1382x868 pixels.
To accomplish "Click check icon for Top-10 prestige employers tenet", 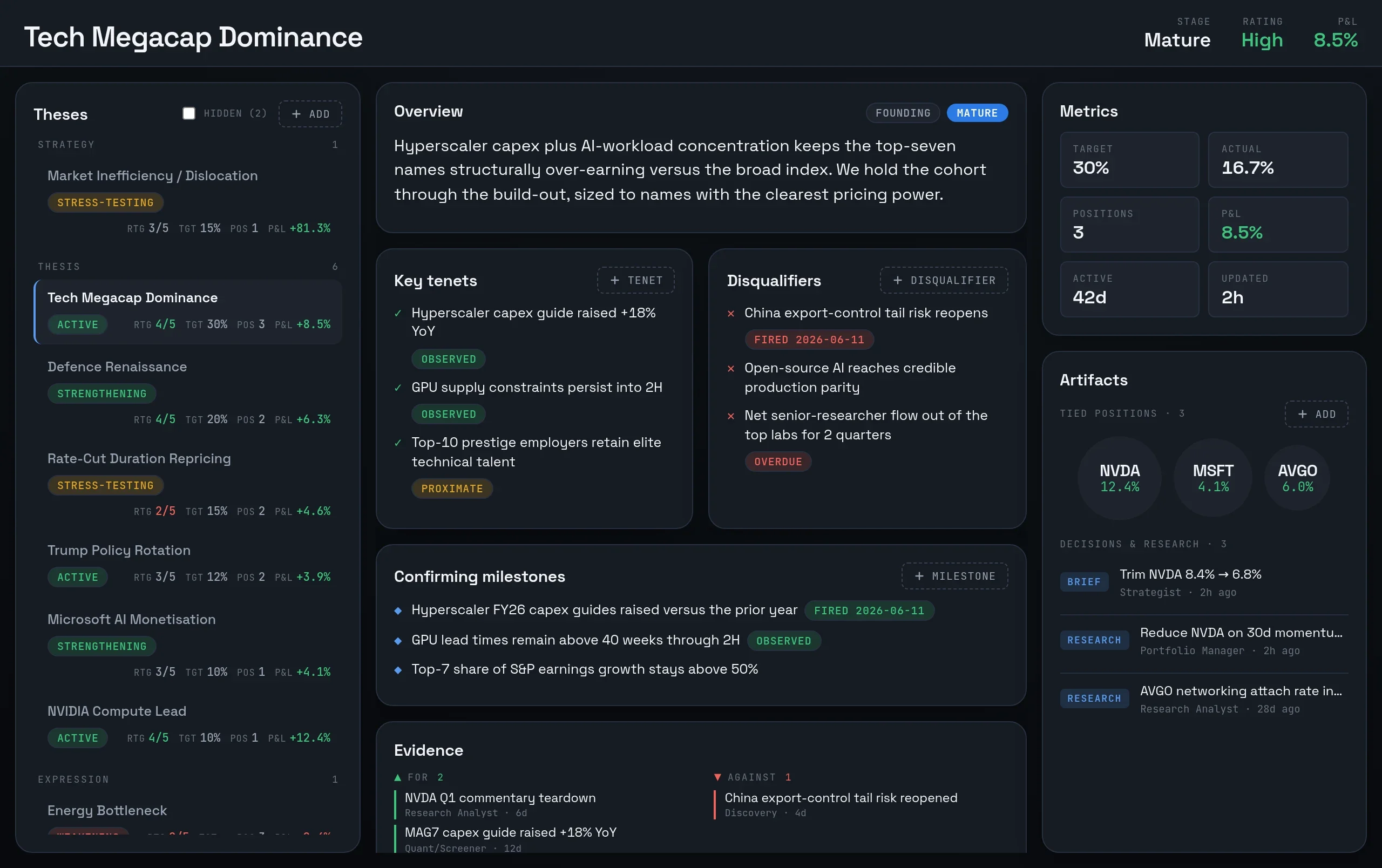I will tap(398, 443).
